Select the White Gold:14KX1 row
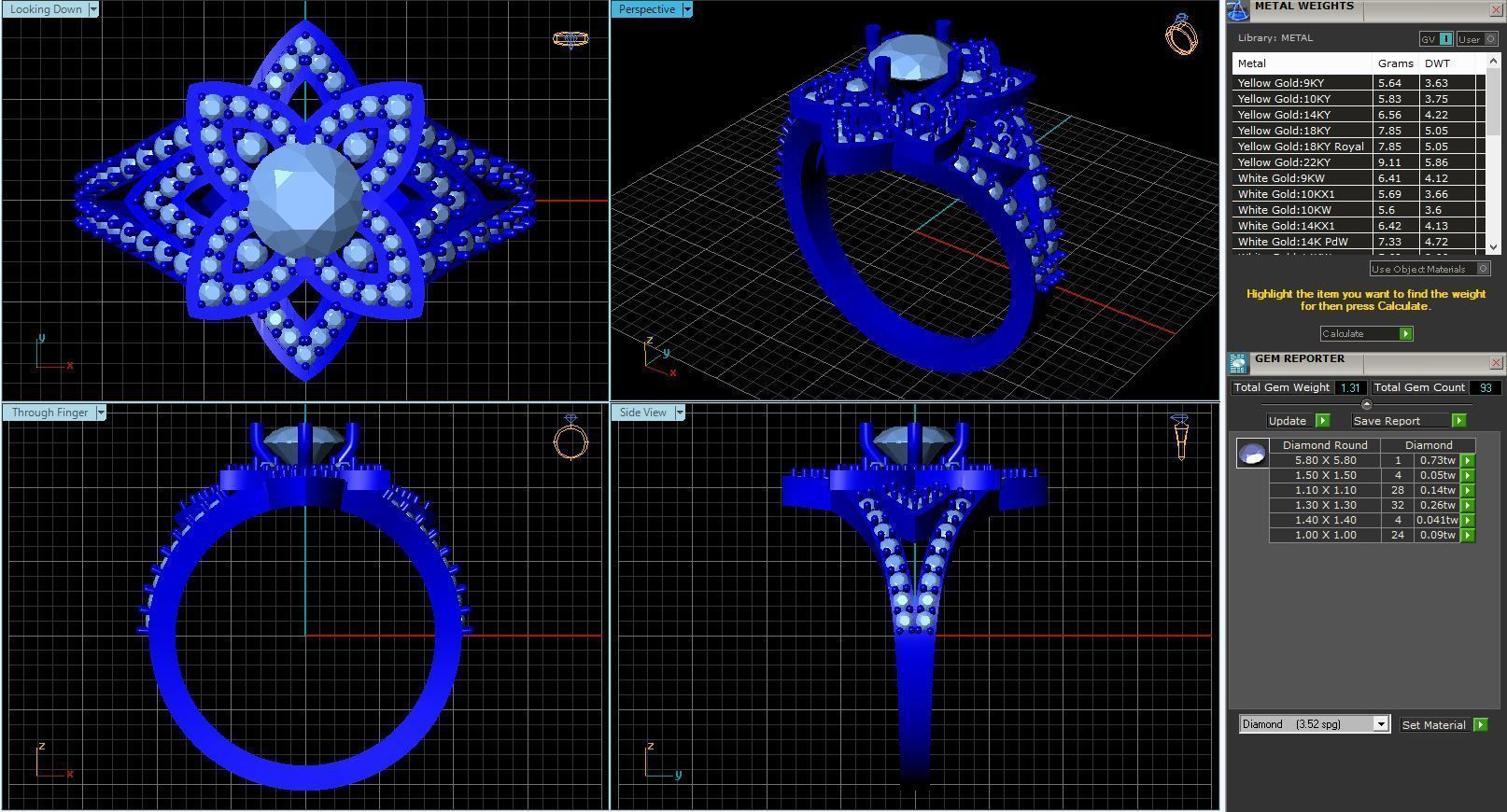 pos(1359,226)
